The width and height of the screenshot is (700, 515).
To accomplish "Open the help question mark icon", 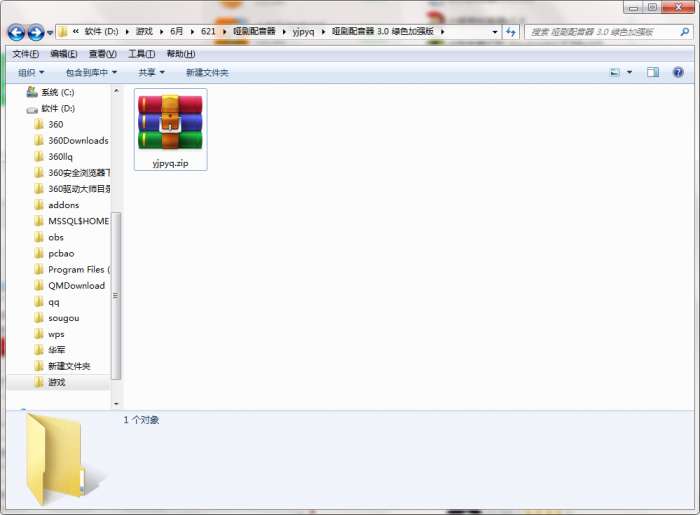I will pos(678,72).
